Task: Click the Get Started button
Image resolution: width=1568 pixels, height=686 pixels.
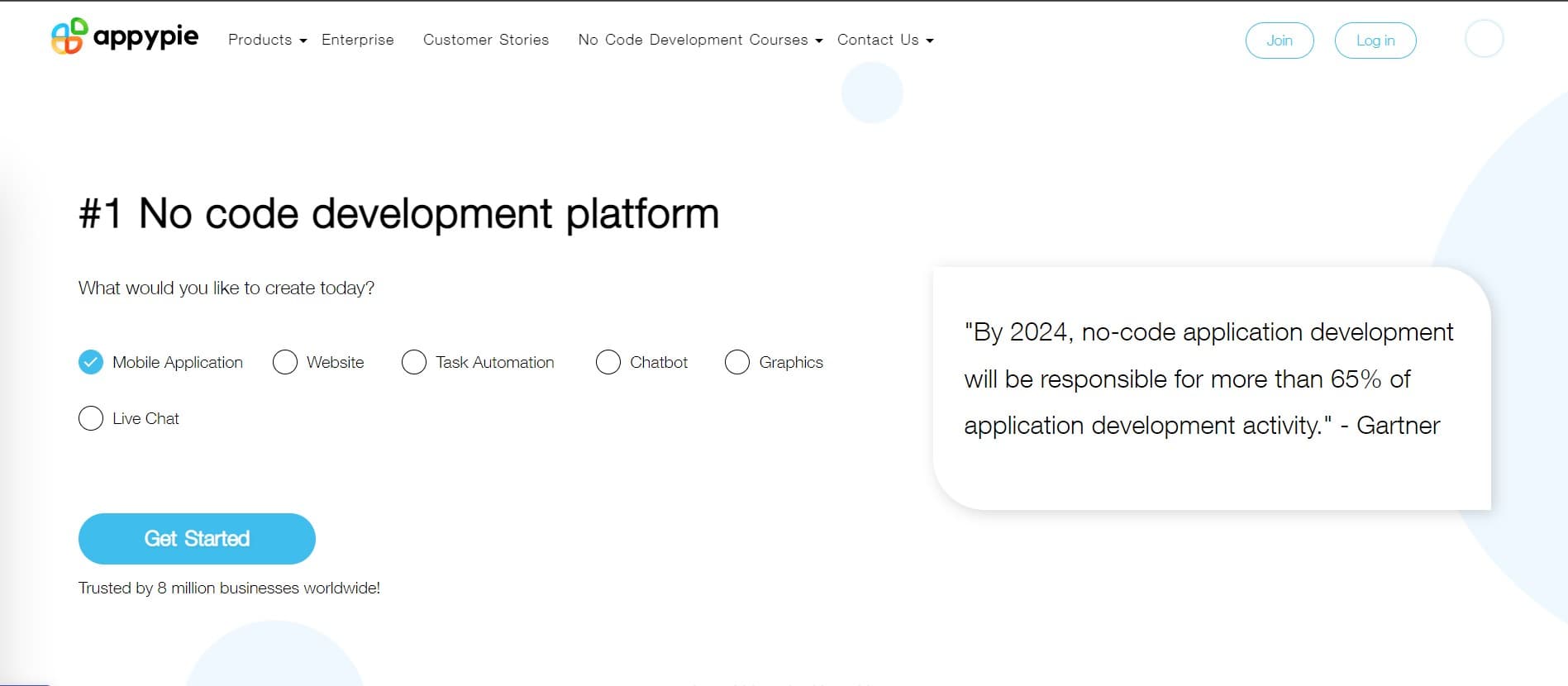Action: [197, 539]
